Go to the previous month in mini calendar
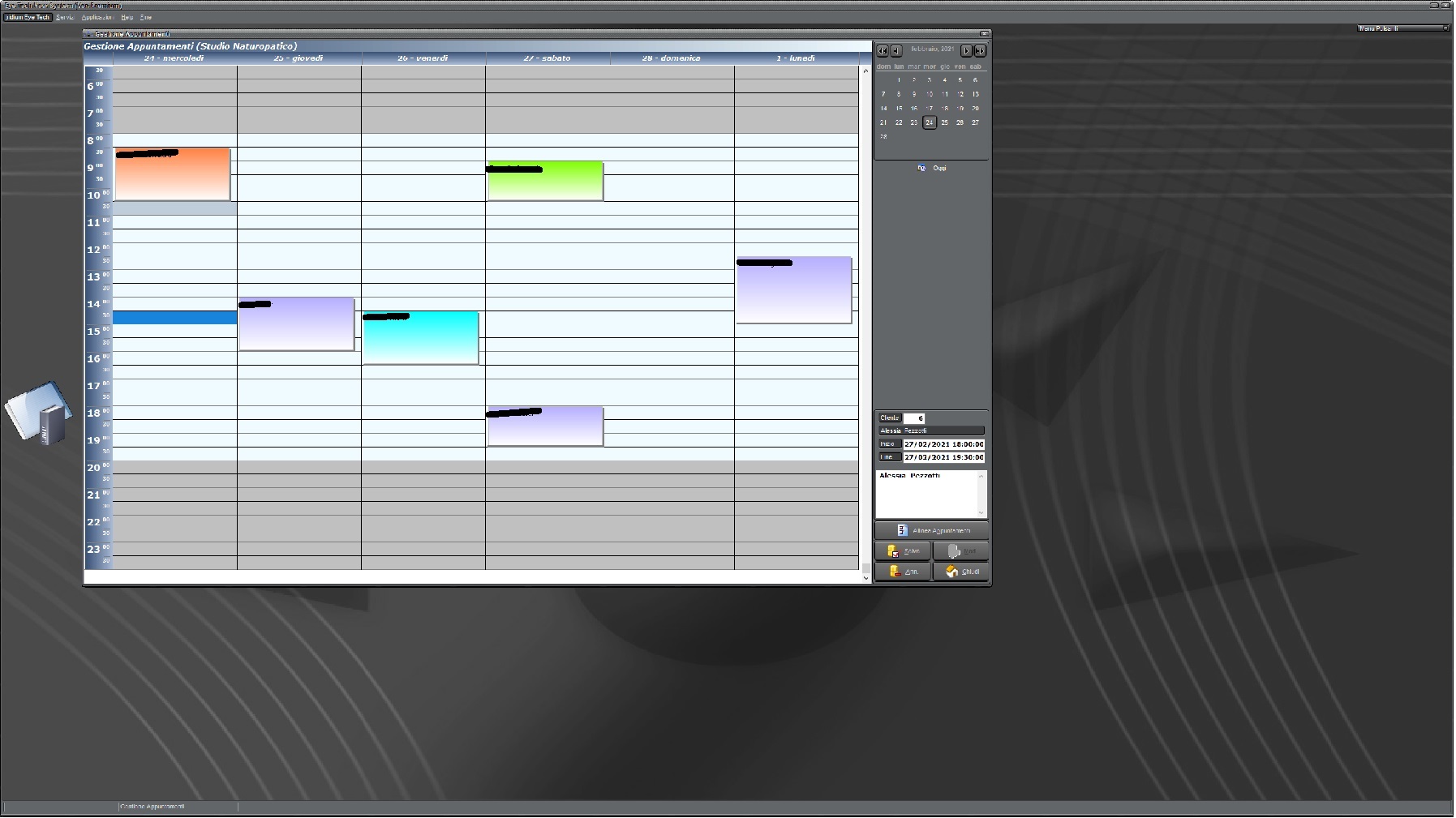This screenshot has height=818, width=1456. tap(896, 50)
